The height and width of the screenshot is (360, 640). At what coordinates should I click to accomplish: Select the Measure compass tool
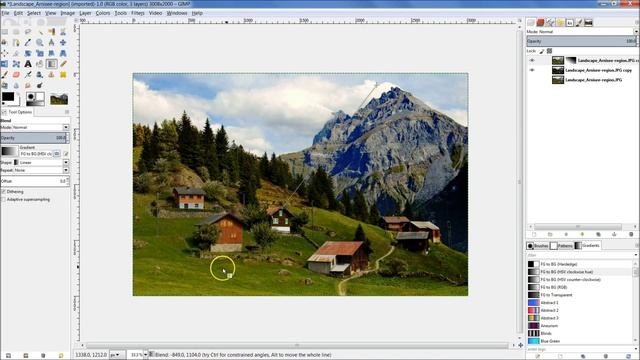coord(51,42)
